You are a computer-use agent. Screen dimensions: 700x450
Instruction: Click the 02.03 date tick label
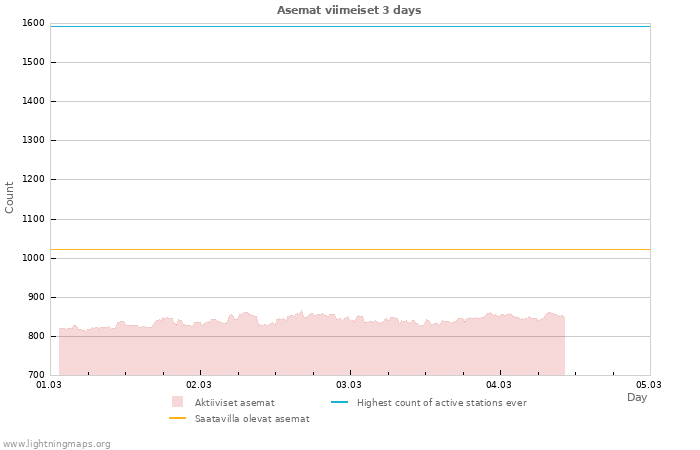[x=199, y=384]
